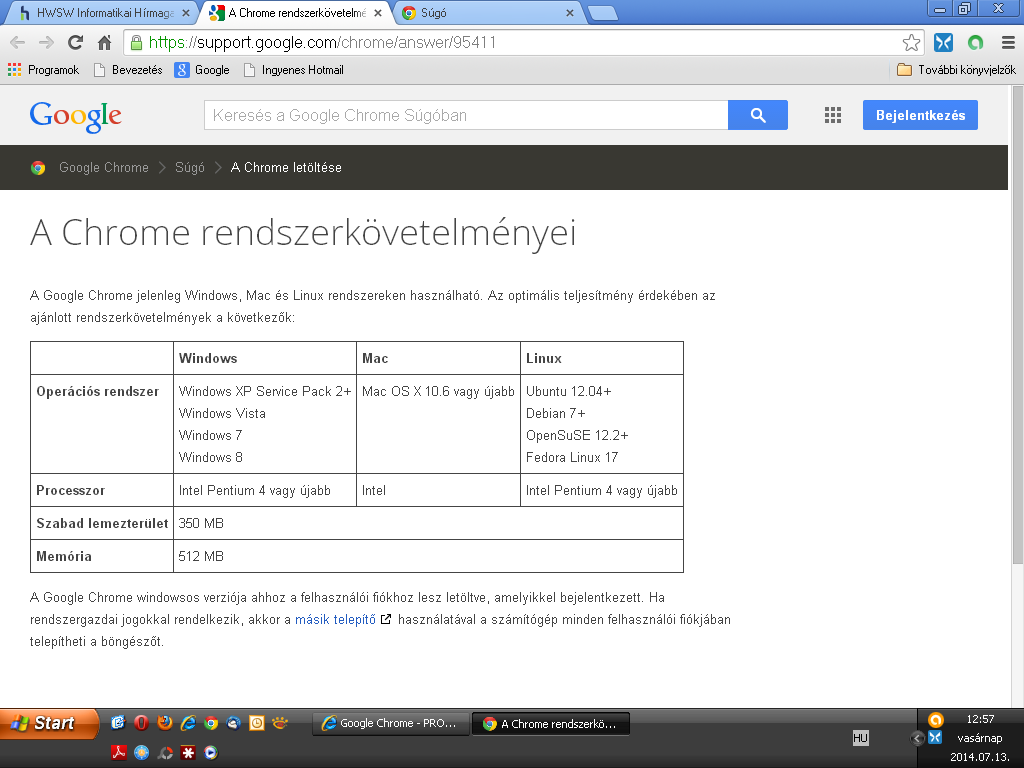Screen dimensions: 1024x768
Task: Open the blue play button quick launch icon
Action: click(x=210, y=752)
